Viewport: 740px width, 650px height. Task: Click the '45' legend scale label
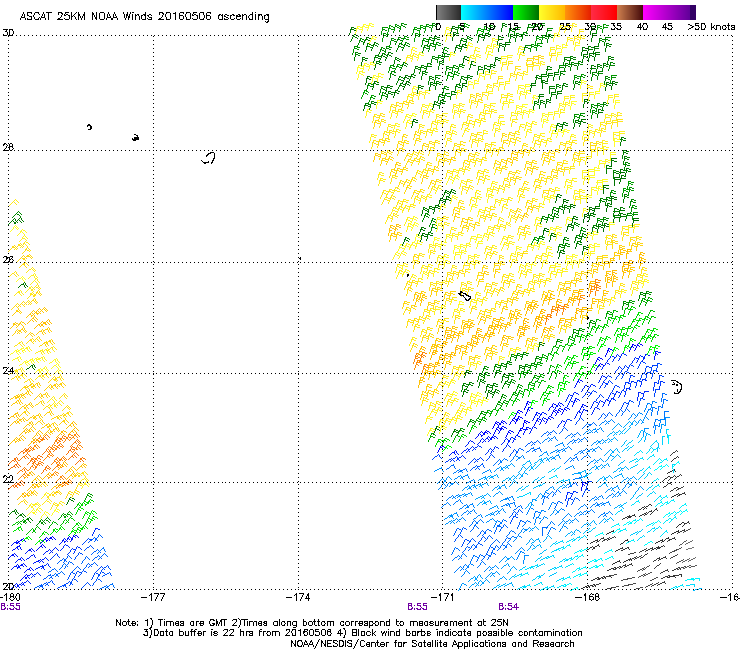667,27
